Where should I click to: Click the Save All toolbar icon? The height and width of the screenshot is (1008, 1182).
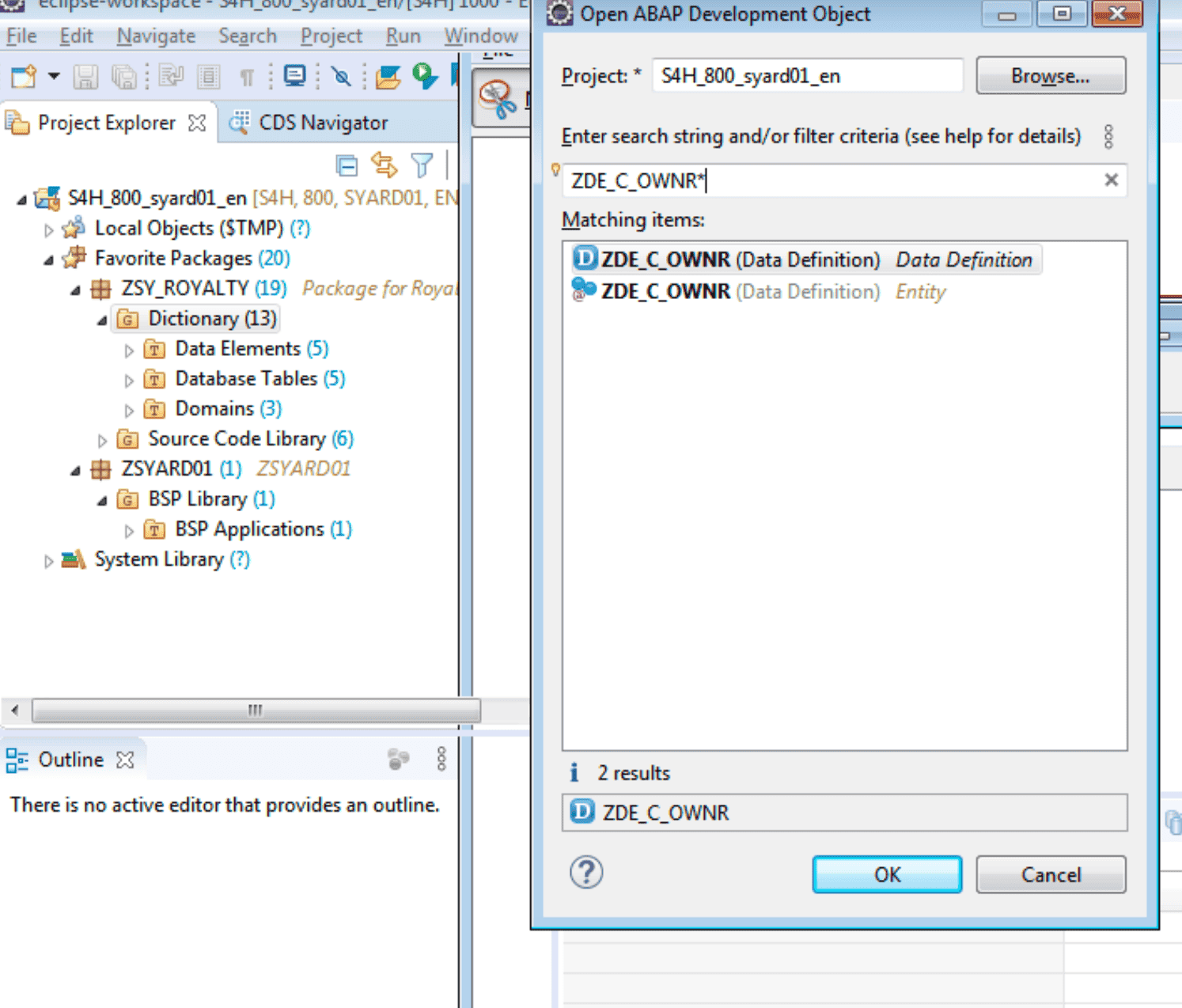point(124,77)
